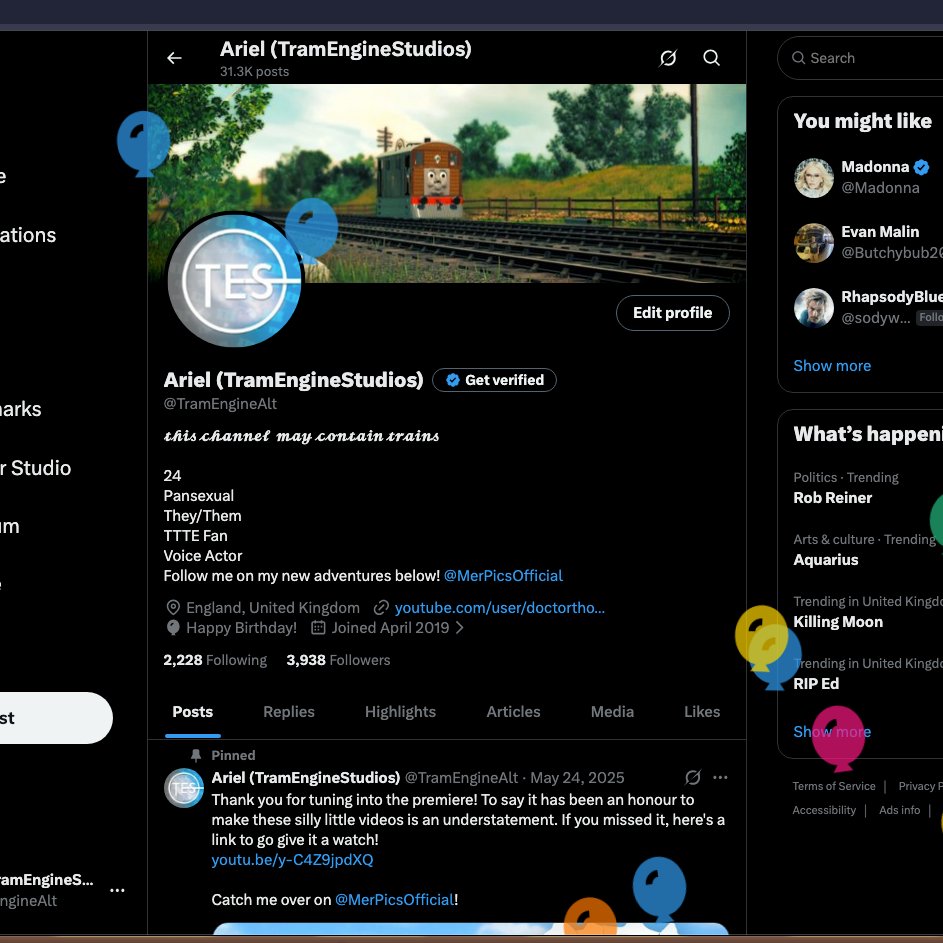
Task: Click the calendar icon beside Joined
Action: pos(318,628)
